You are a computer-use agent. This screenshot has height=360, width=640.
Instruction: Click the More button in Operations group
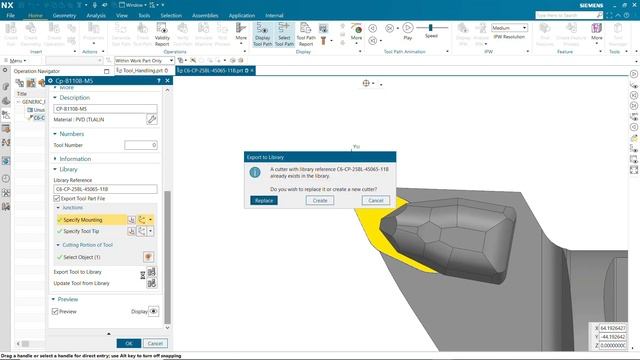[x=241, y=32]
